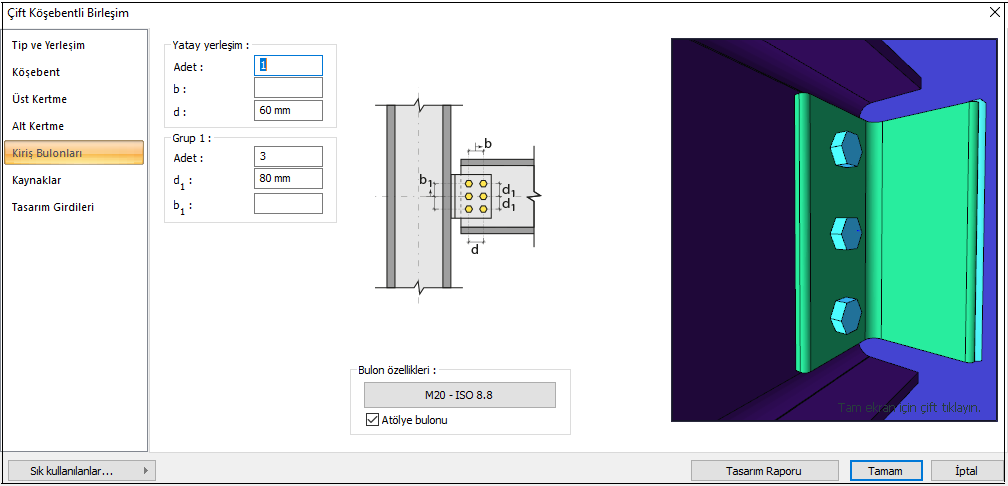
Task: Click the top bolt in 3D preview
Action: point(845,149)
